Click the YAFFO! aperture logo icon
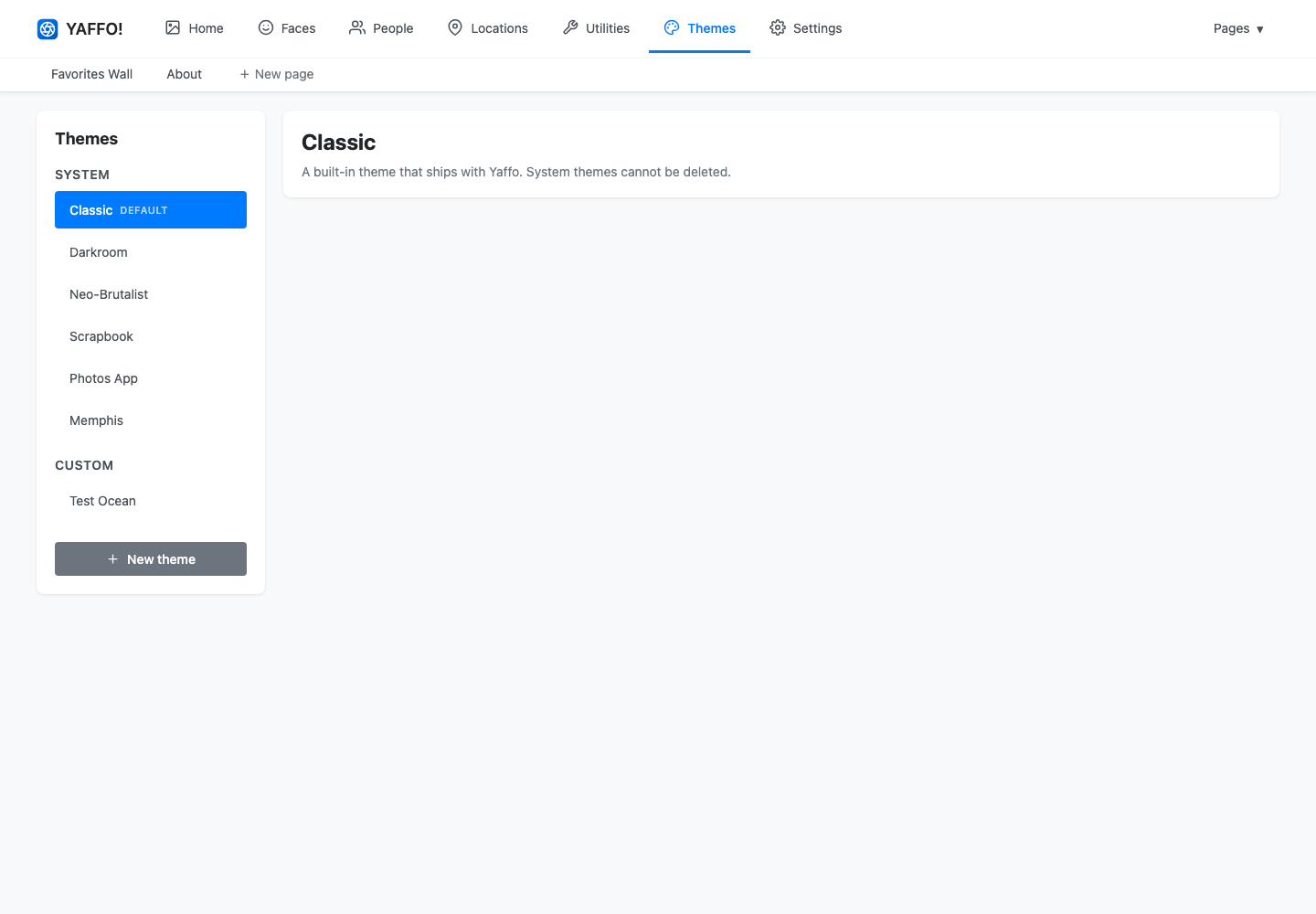The height and width of the screenshot is (914, 1316). (x=48, y=29)
